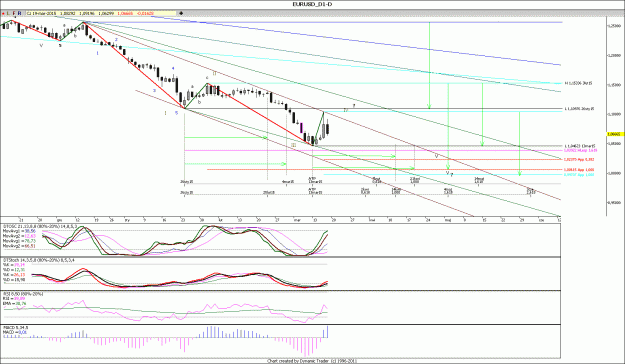The height and width of the screenshot is (364, 625).
Task: Click the red dot record icon
Action: coord(3,13)
